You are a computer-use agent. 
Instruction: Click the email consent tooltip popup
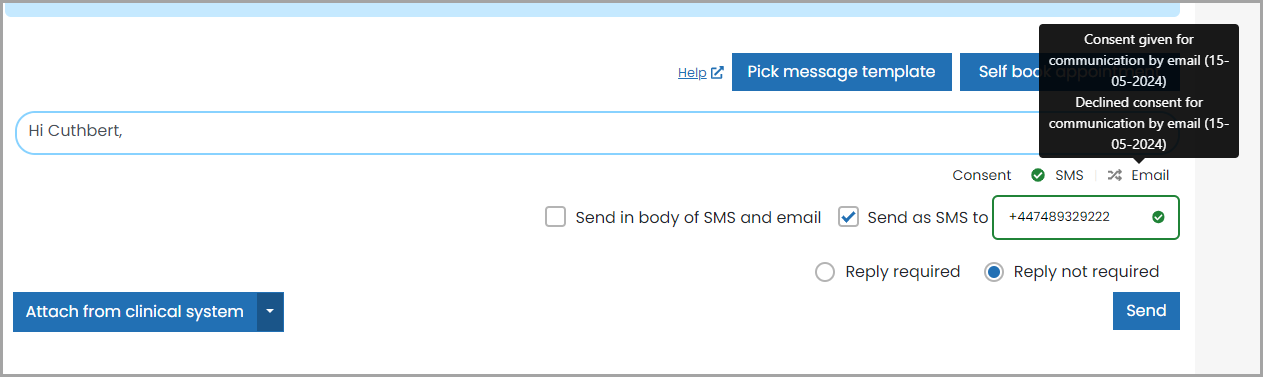coord(1139,91)
